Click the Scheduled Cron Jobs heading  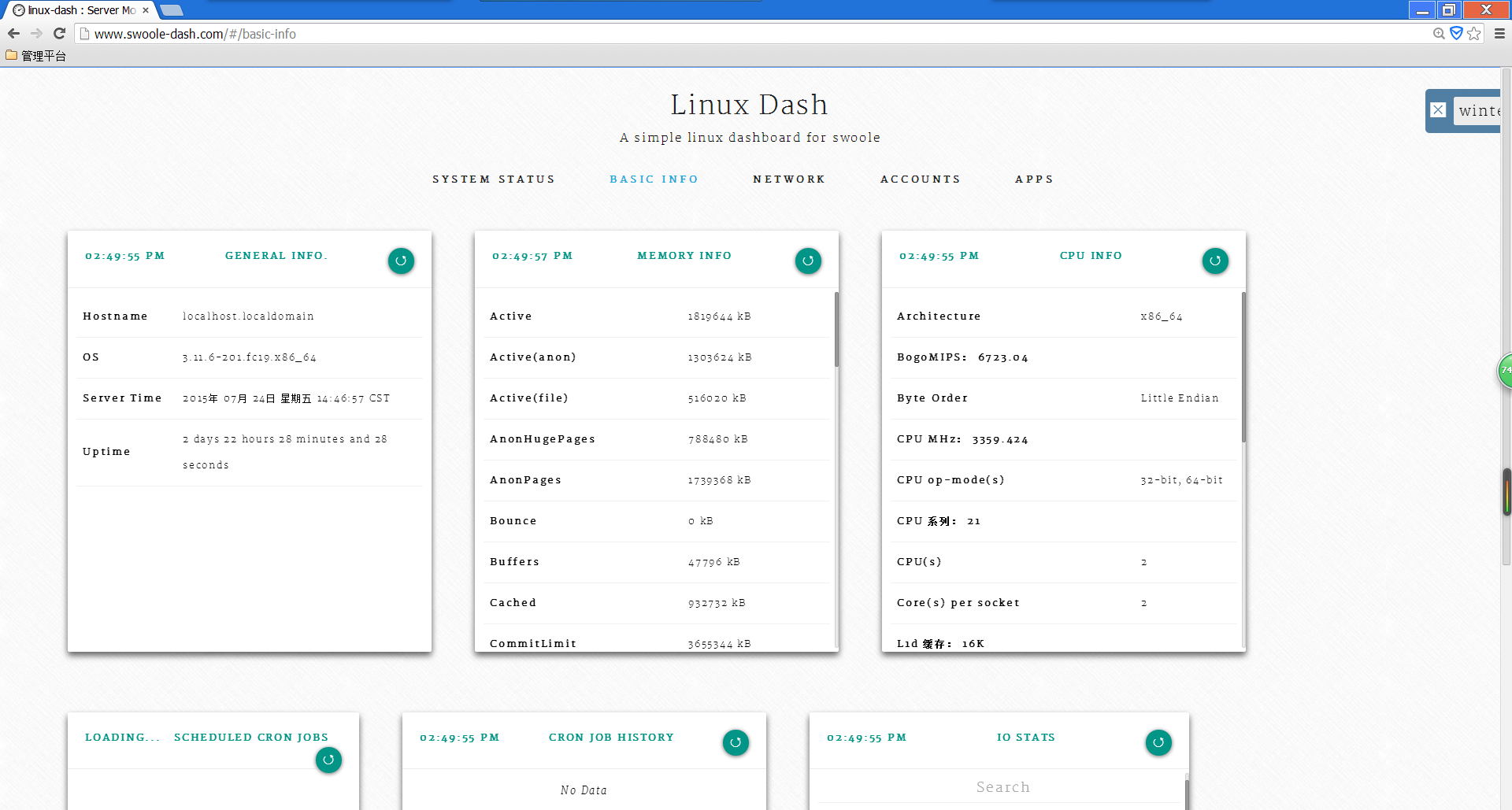251,738
